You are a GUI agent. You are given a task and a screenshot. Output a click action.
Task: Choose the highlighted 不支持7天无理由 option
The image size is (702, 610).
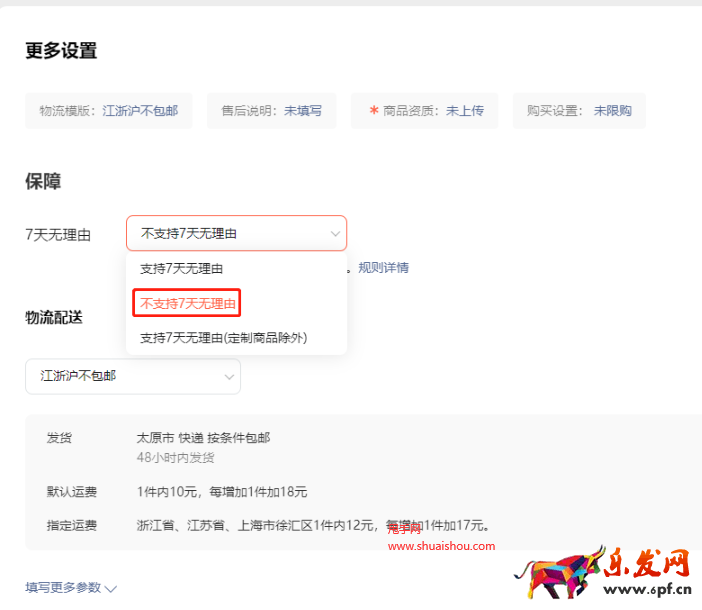188,303
